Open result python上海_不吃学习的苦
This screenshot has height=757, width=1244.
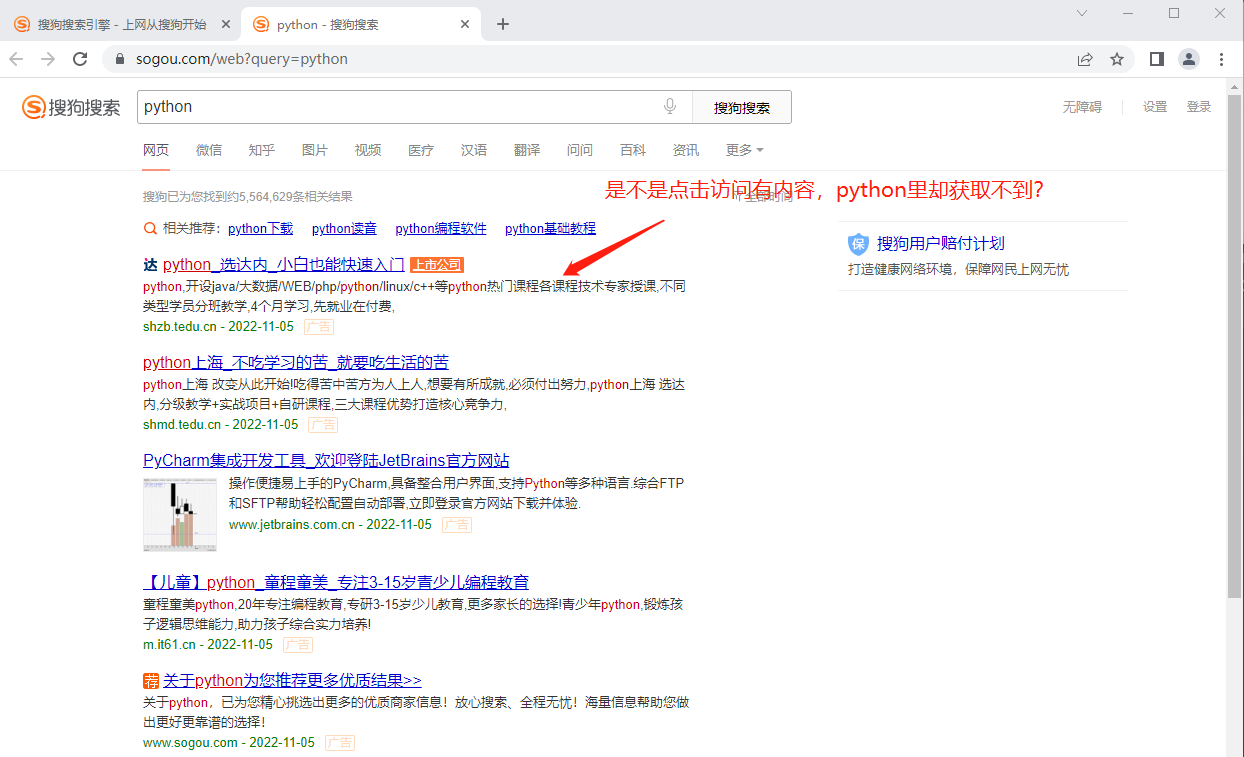pos(296,362)
